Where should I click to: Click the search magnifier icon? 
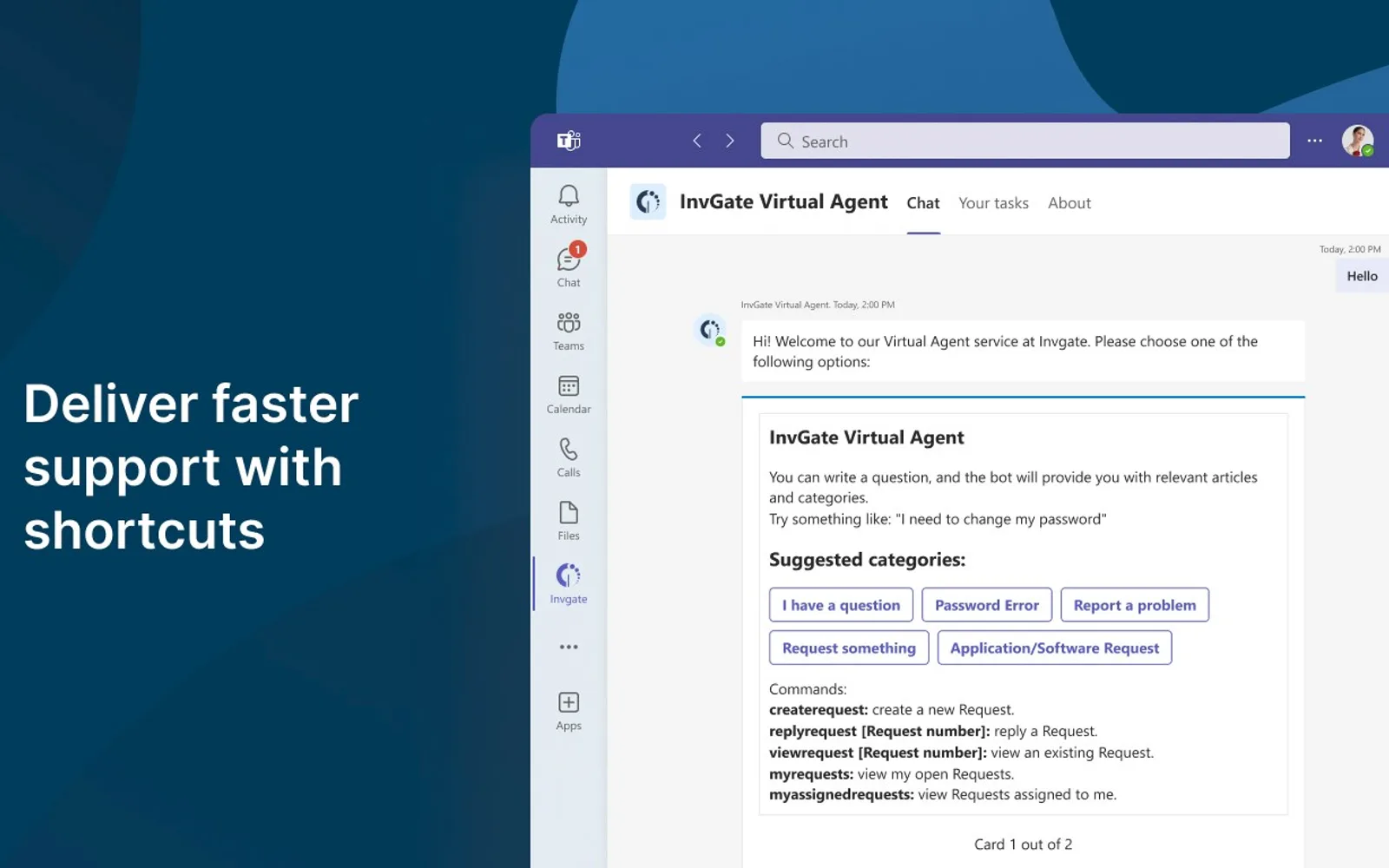(x=785, y=141)
